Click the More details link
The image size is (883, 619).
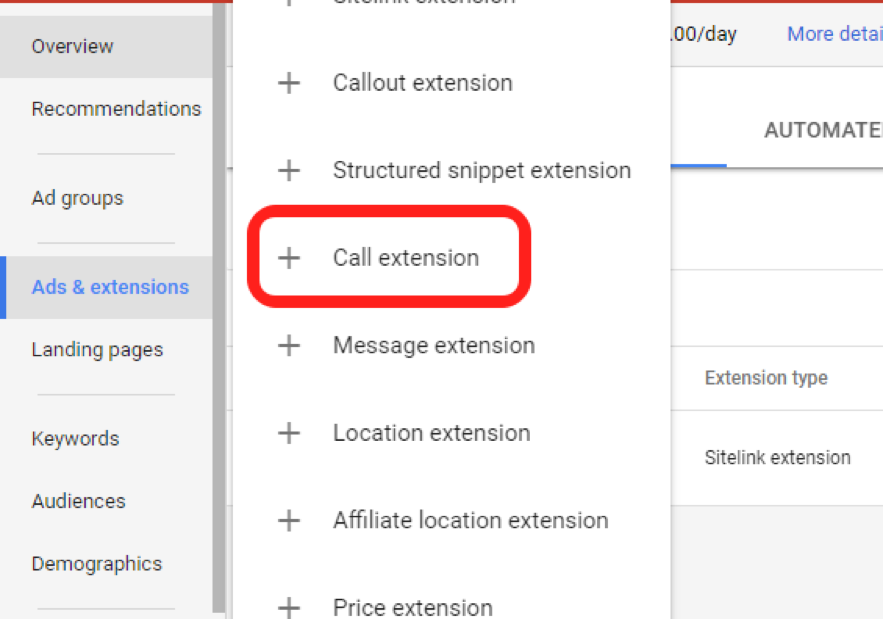click(834, 34)
